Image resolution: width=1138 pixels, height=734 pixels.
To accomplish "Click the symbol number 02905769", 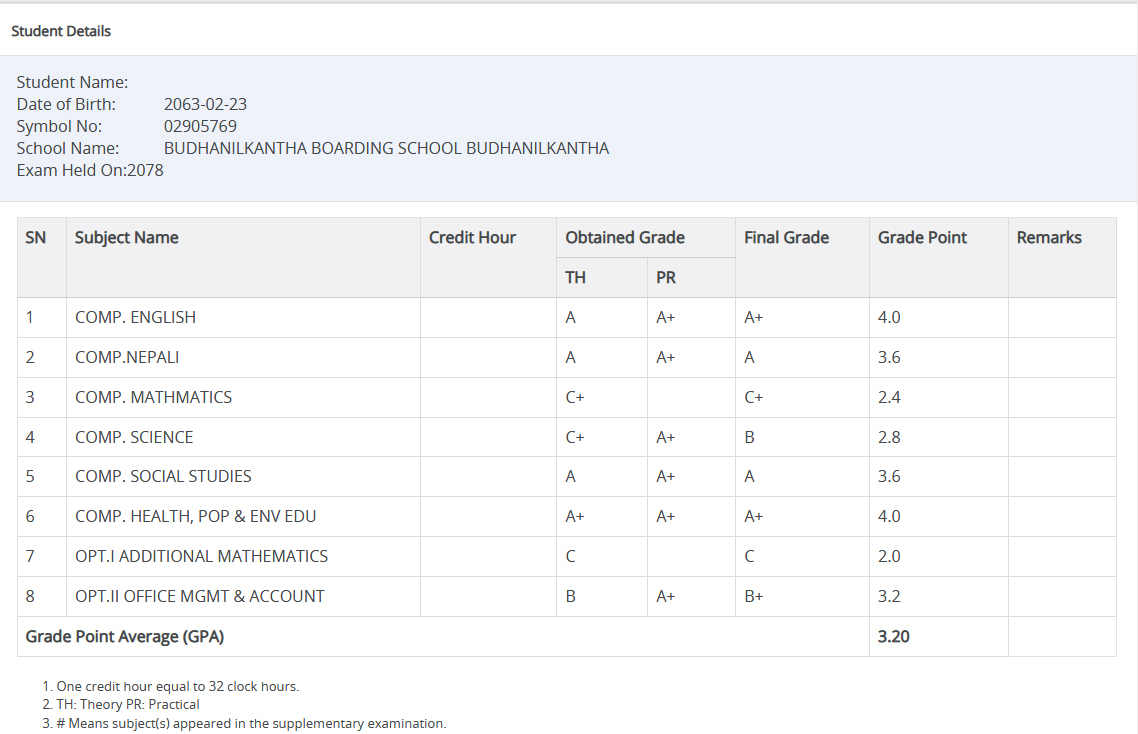I will [x=200, y=126].
